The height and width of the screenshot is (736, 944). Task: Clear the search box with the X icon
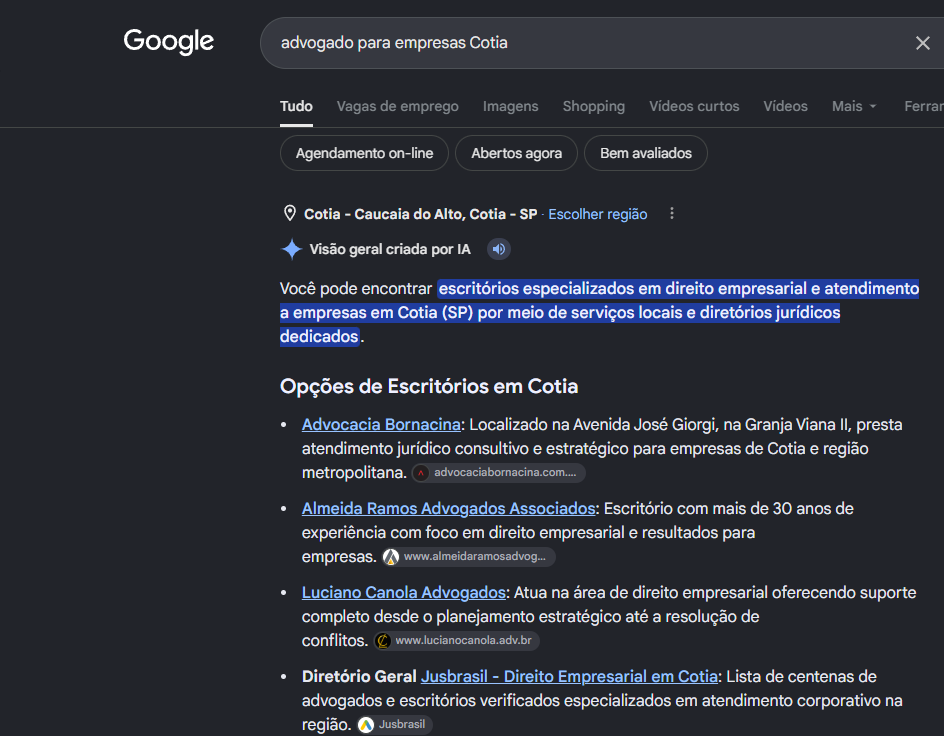coord(922,43)
